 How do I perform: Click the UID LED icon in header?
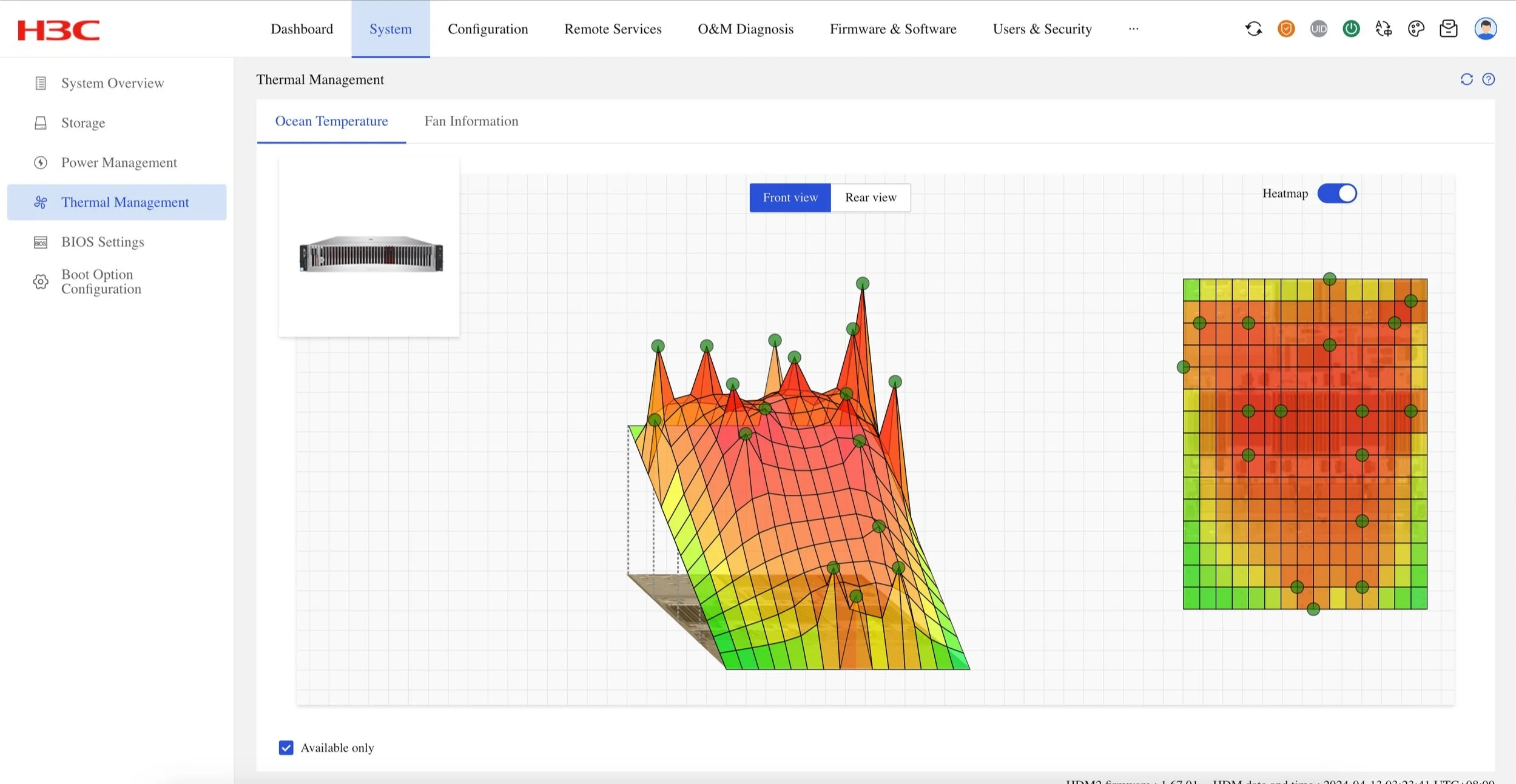pos(1318,28)
